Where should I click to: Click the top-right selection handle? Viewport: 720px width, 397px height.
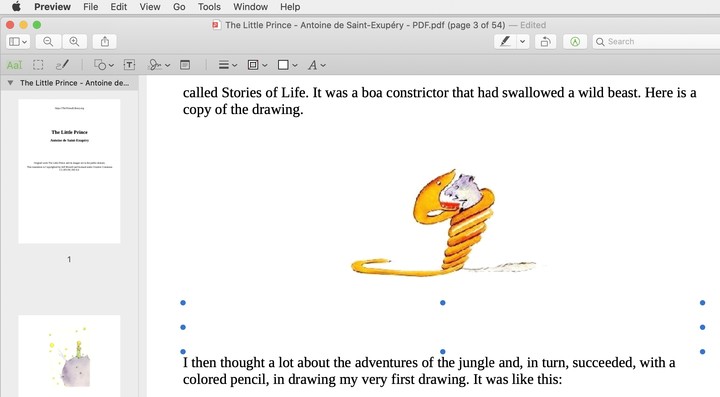(x=703, y=303)
